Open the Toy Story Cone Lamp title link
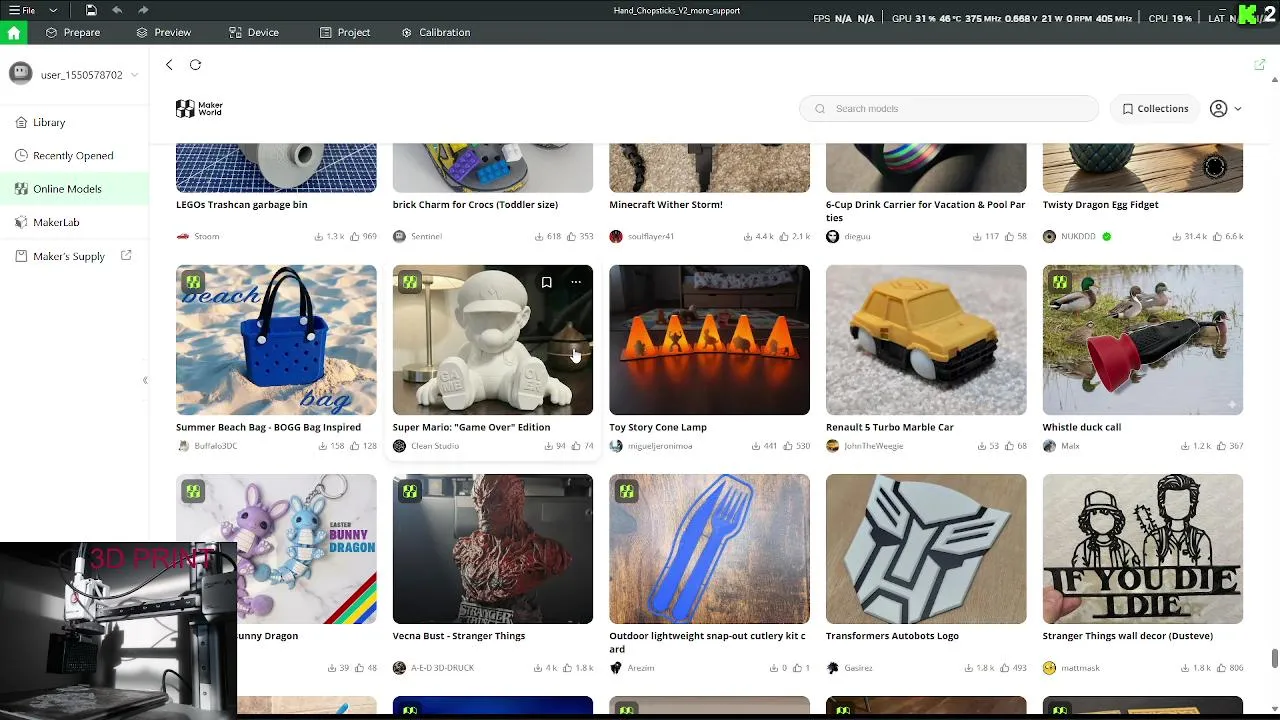The image size is (1280, 720). pos(658,427)
